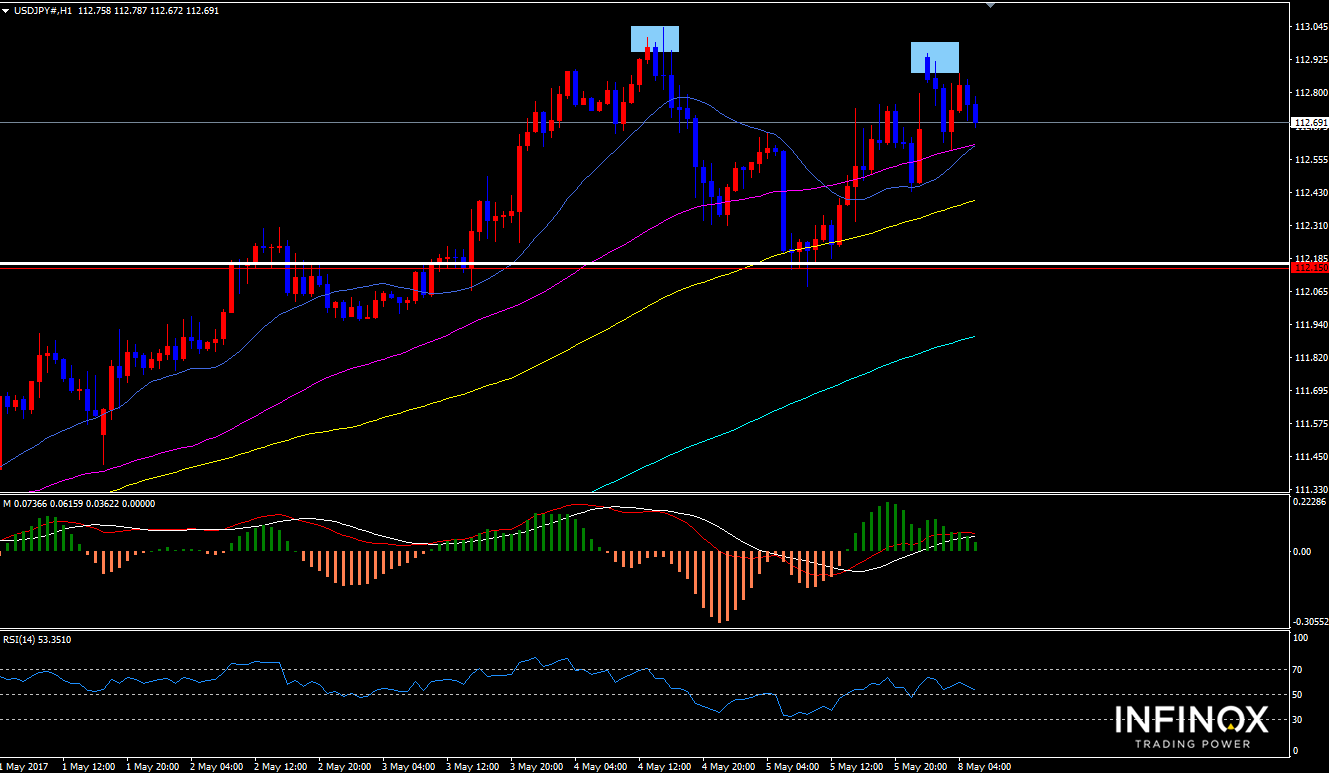Click the 111.940 price axis label
The width and height of the screenshot is (1329, 773).
[x=1309, y=324]
